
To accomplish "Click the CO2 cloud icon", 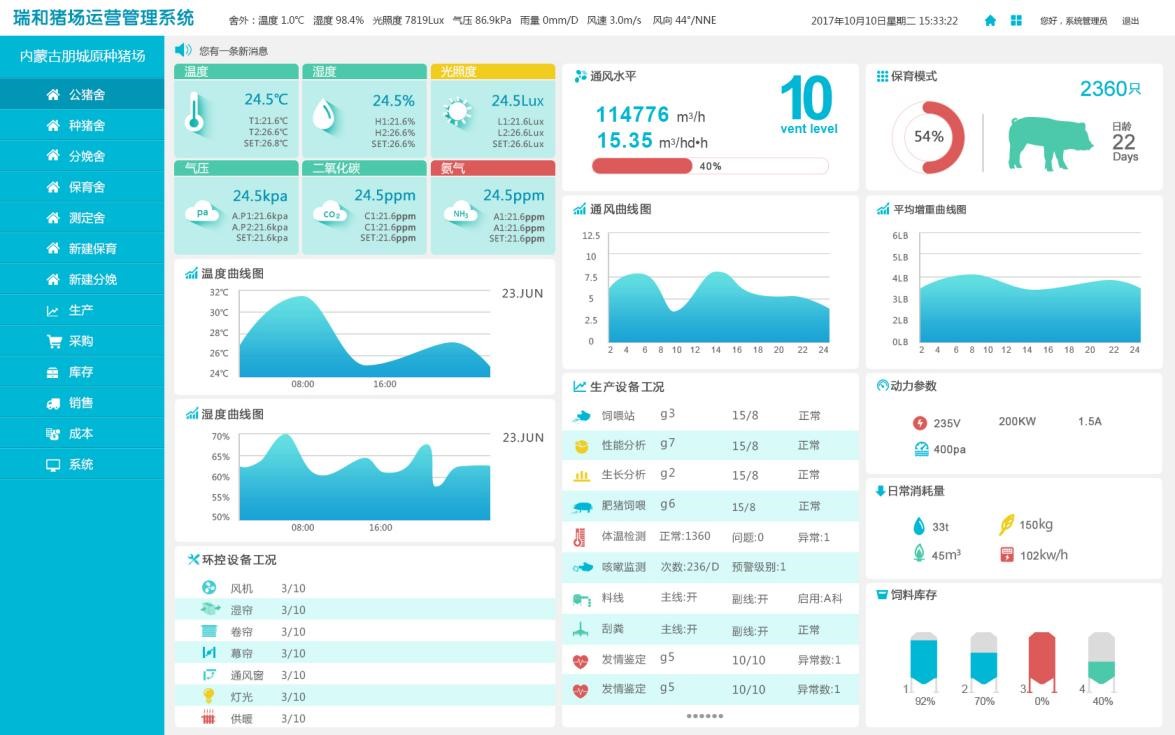I will coord(330,213).
